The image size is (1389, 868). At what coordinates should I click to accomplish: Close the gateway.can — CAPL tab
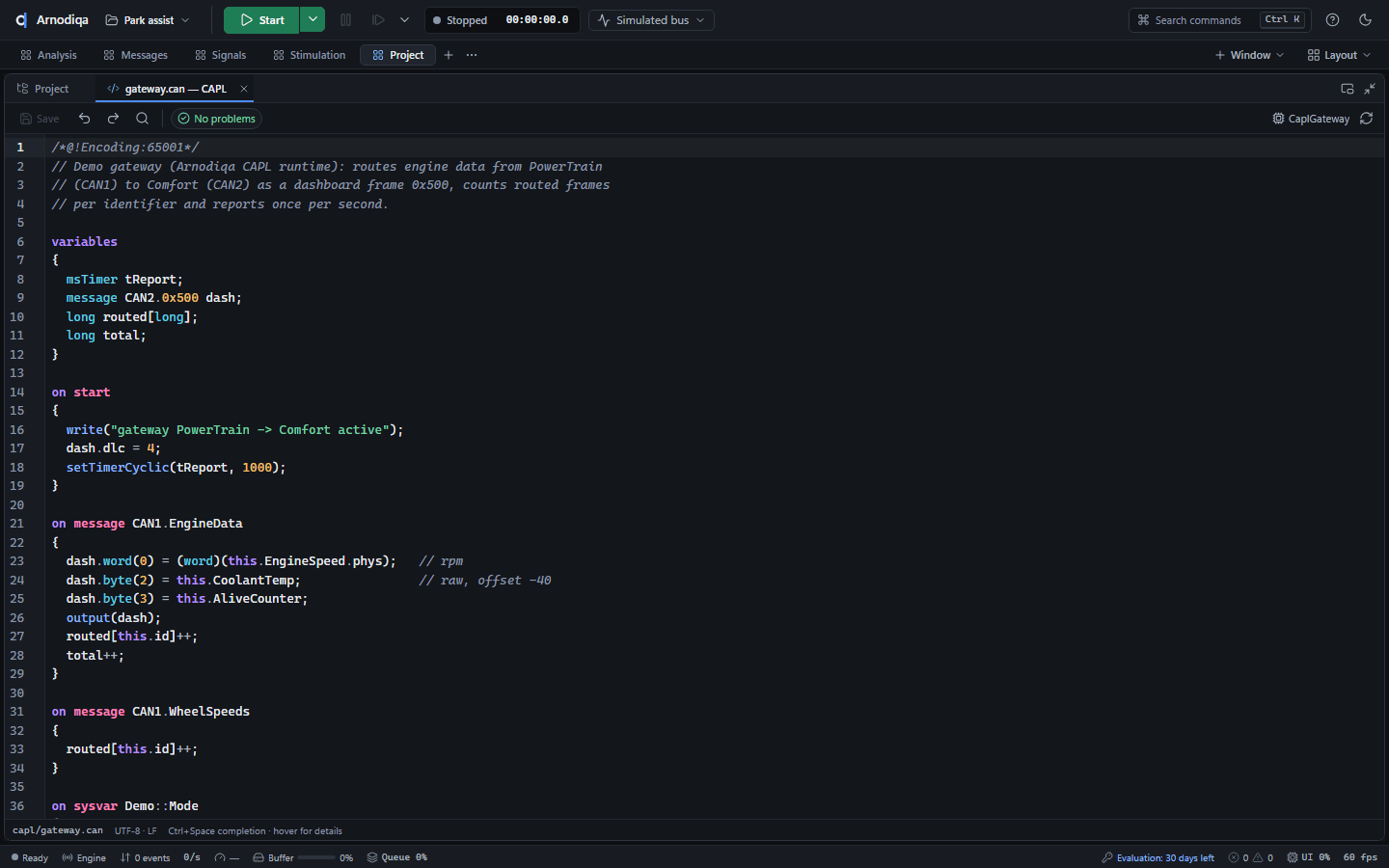click(x=244, y=89)
